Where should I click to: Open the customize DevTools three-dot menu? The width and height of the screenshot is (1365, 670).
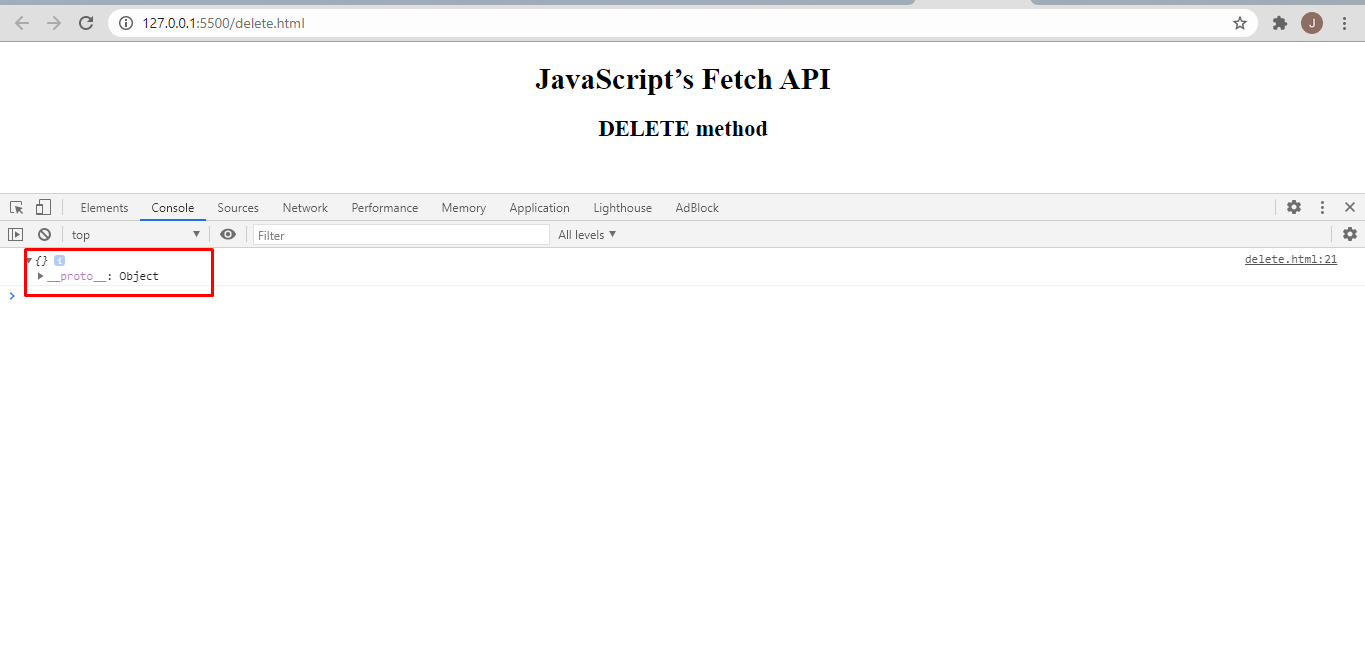[1322, 207]
